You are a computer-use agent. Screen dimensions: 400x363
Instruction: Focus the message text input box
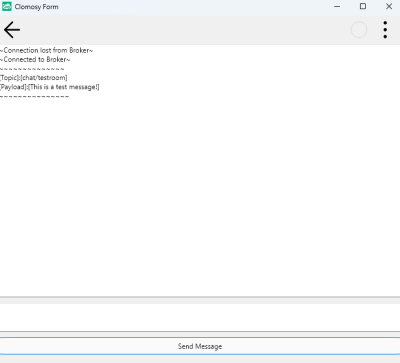[200, 317]
